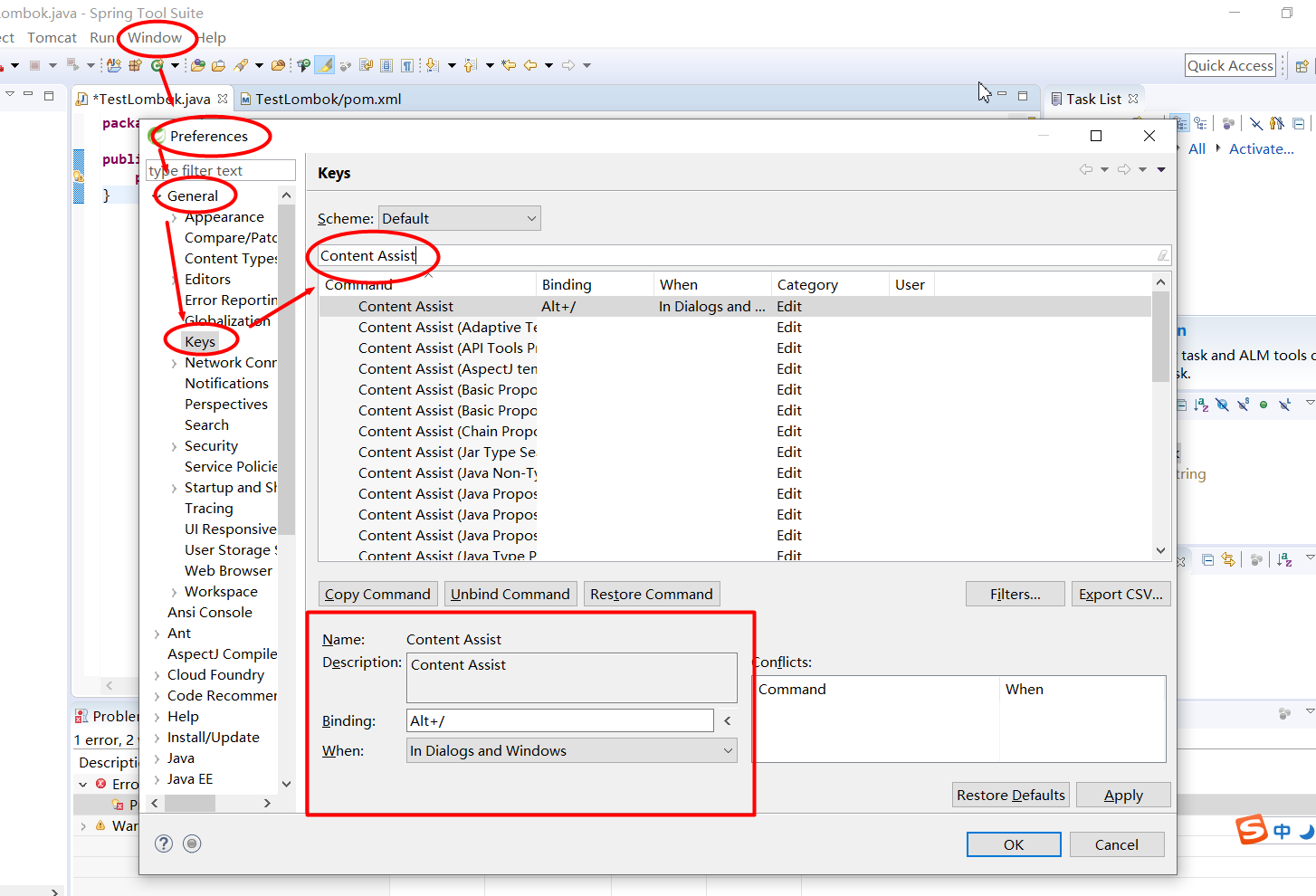Screen dimensions: 1316x896
Task: Click the Activate... link in Task List
Action: click(1262, 148)
